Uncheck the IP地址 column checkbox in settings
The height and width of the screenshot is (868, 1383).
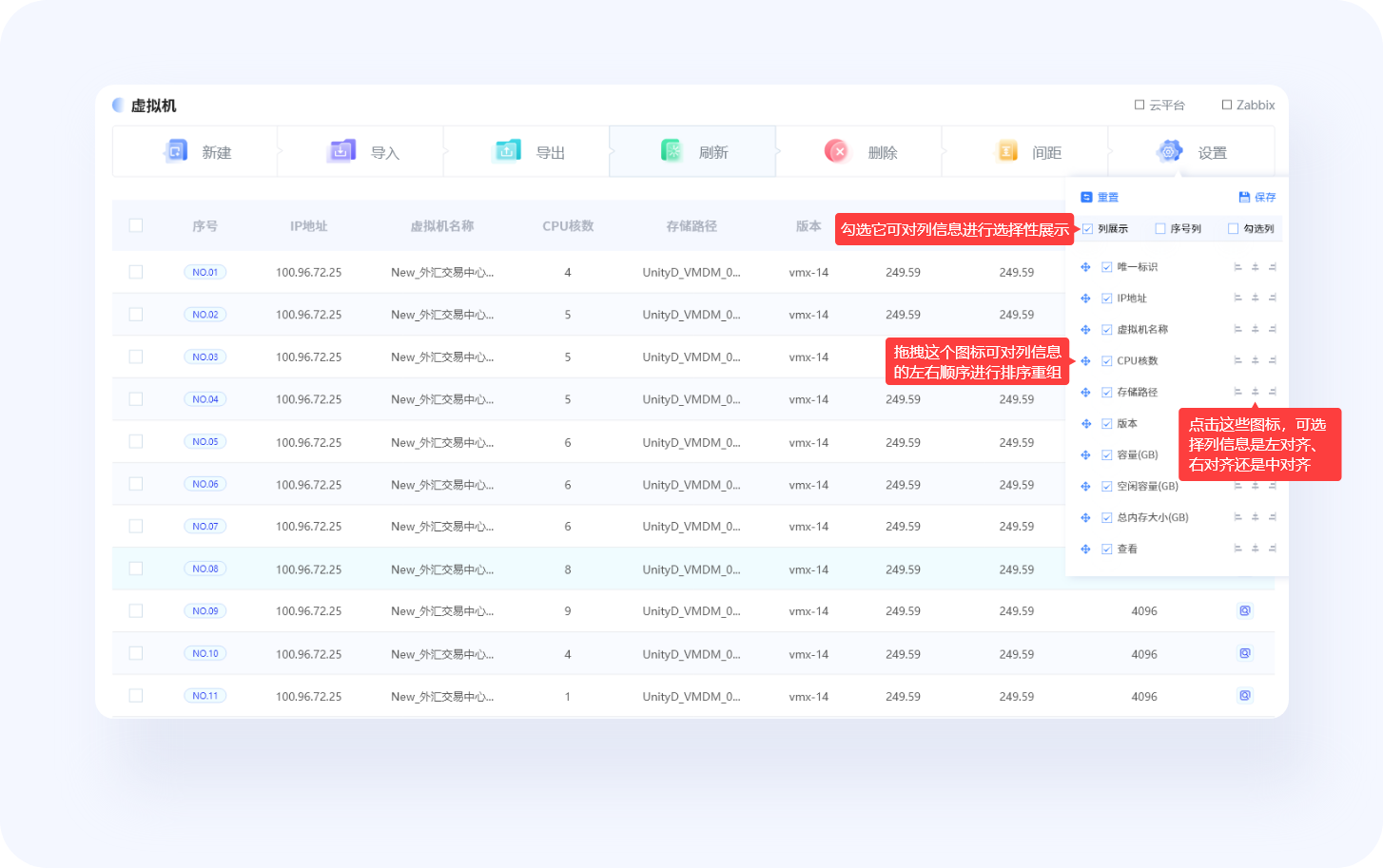(x=1106, y=299)
